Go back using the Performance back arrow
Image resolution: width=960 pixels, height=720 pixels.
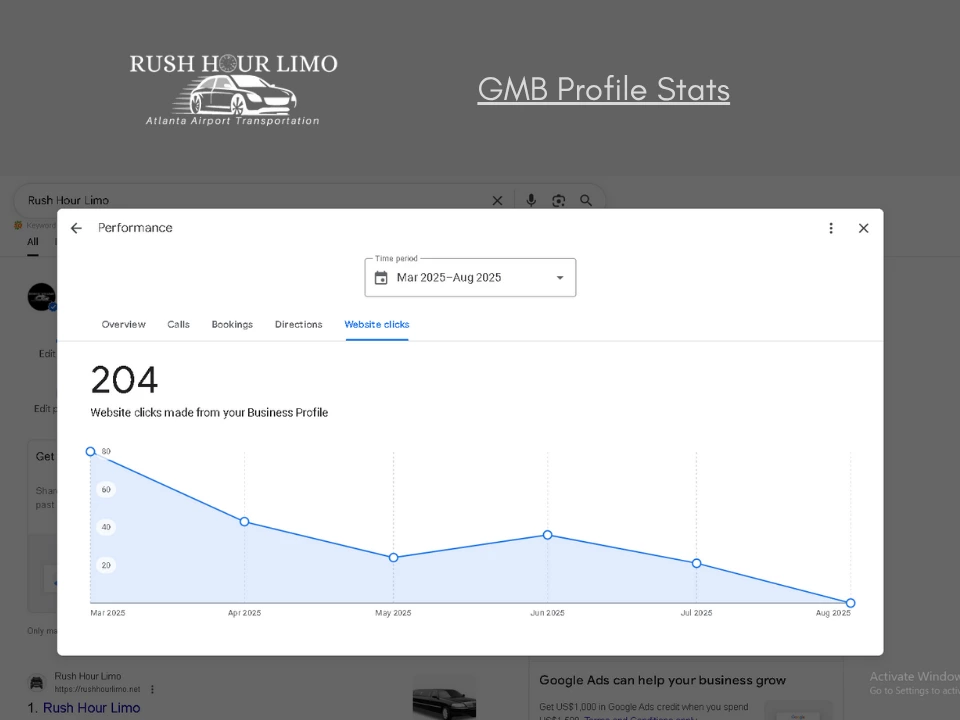[76, 228]
